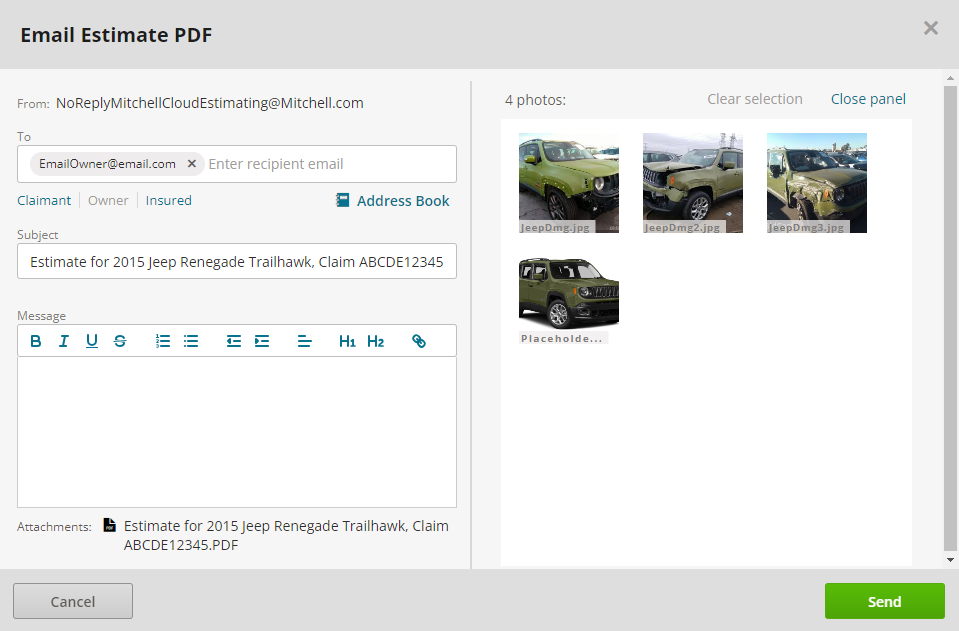Close the photos panel
The height and width of the screenshot is (631, 959).
click(x=868, y=99)
